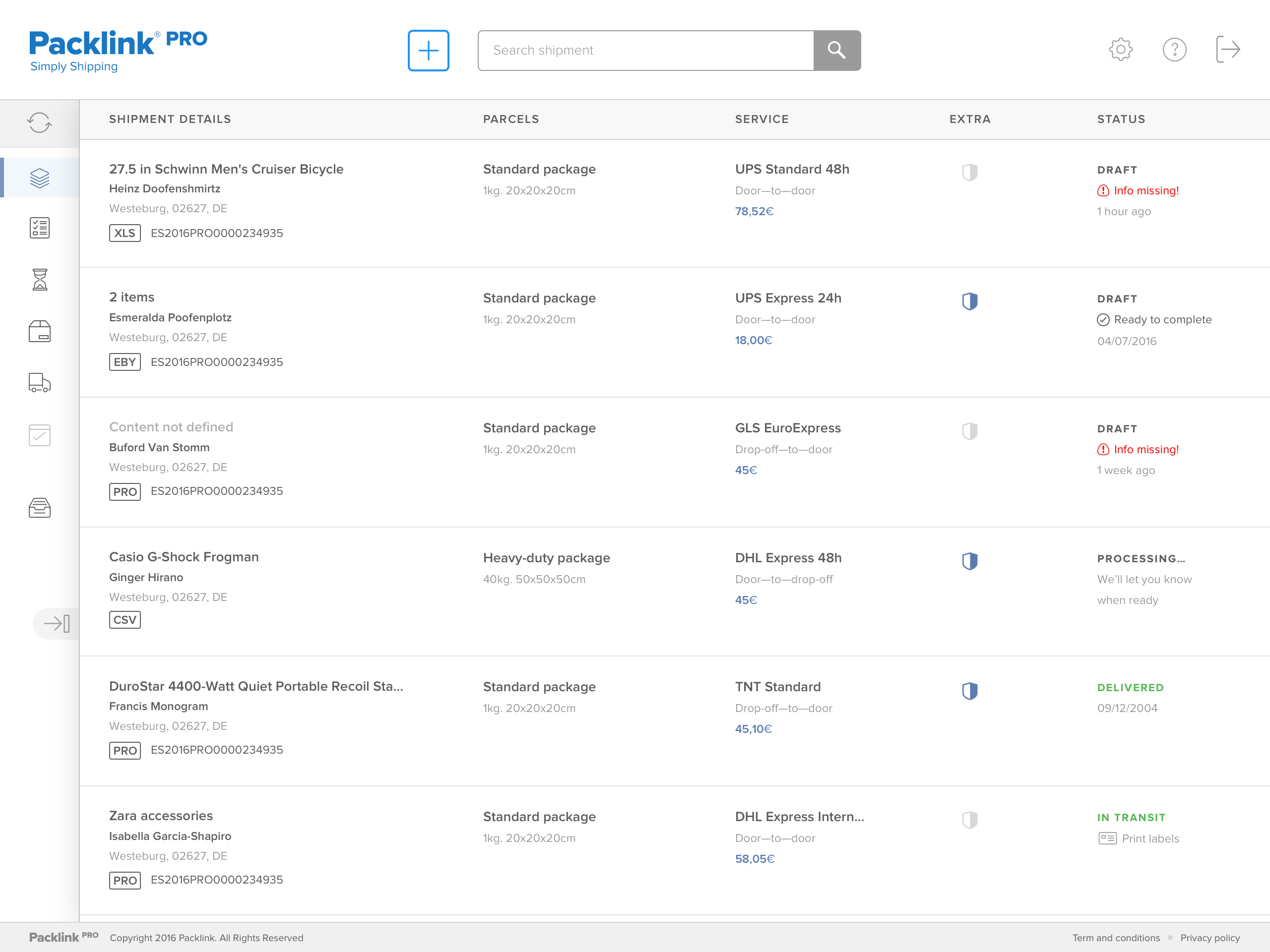Open help question mark icon
This screenshot has height=952, width=1270.
tap(1174, 50)
